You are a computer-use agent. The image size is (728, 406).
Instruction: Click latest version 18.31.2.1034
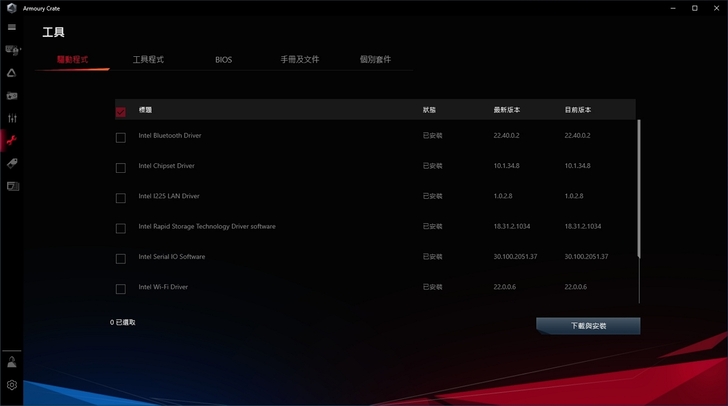[x=512, y=226]
